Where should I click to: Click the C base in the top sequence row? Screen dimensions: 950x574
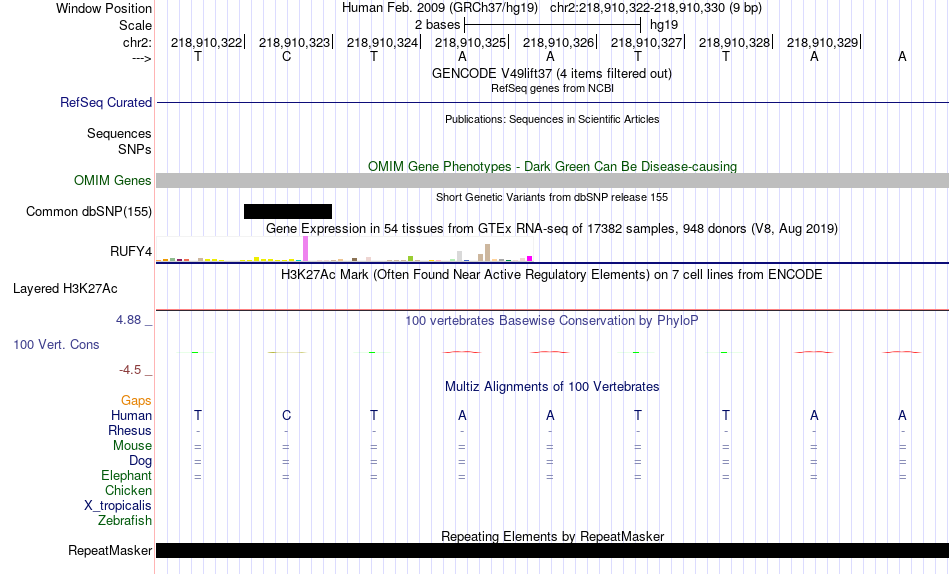pyautogui.click(x=287, y=56)
